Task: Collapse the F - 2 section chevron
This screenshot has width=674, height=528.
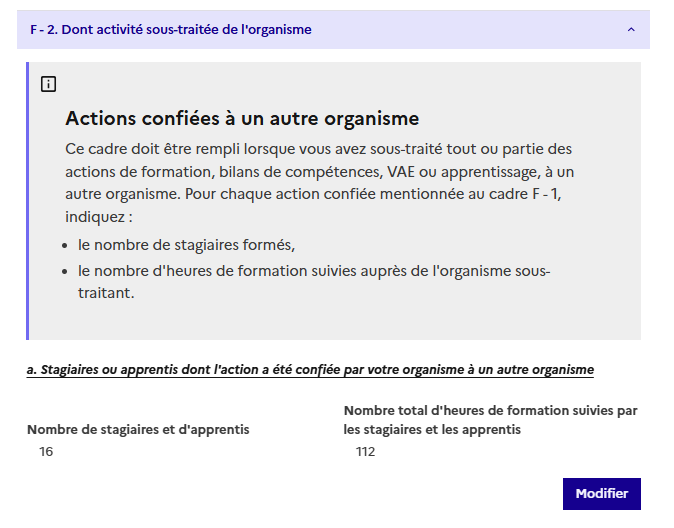Action: click(x=630, y=30)
